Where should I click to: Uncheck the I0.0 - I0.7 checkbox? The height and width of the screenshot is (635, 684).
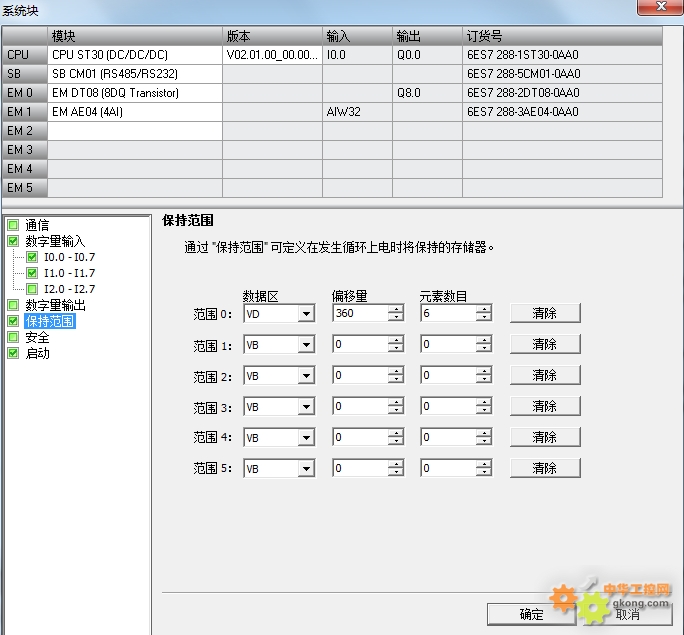32,257
